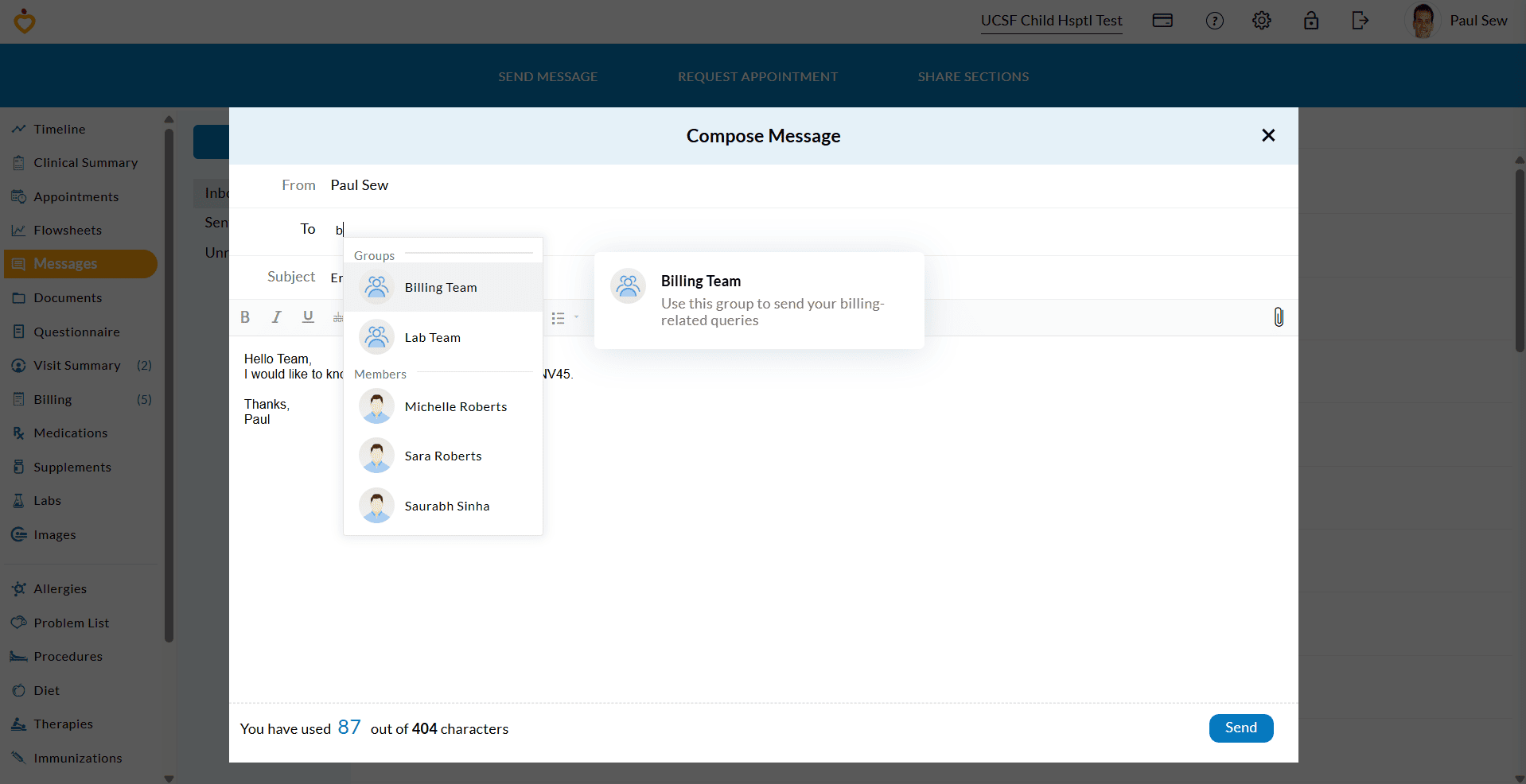
Task: Click the help question-mark icon
Action: coord(1215,20)
